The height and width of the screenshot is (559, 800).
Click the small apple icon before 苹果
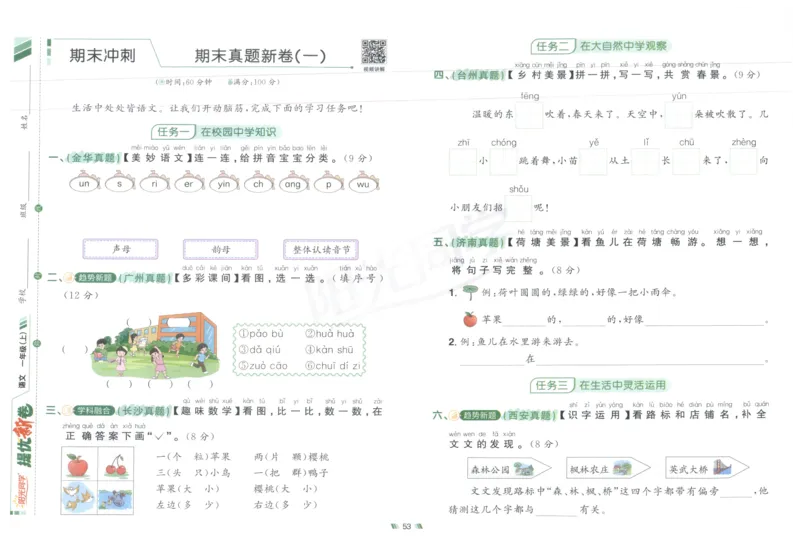[x=470, y=319]
